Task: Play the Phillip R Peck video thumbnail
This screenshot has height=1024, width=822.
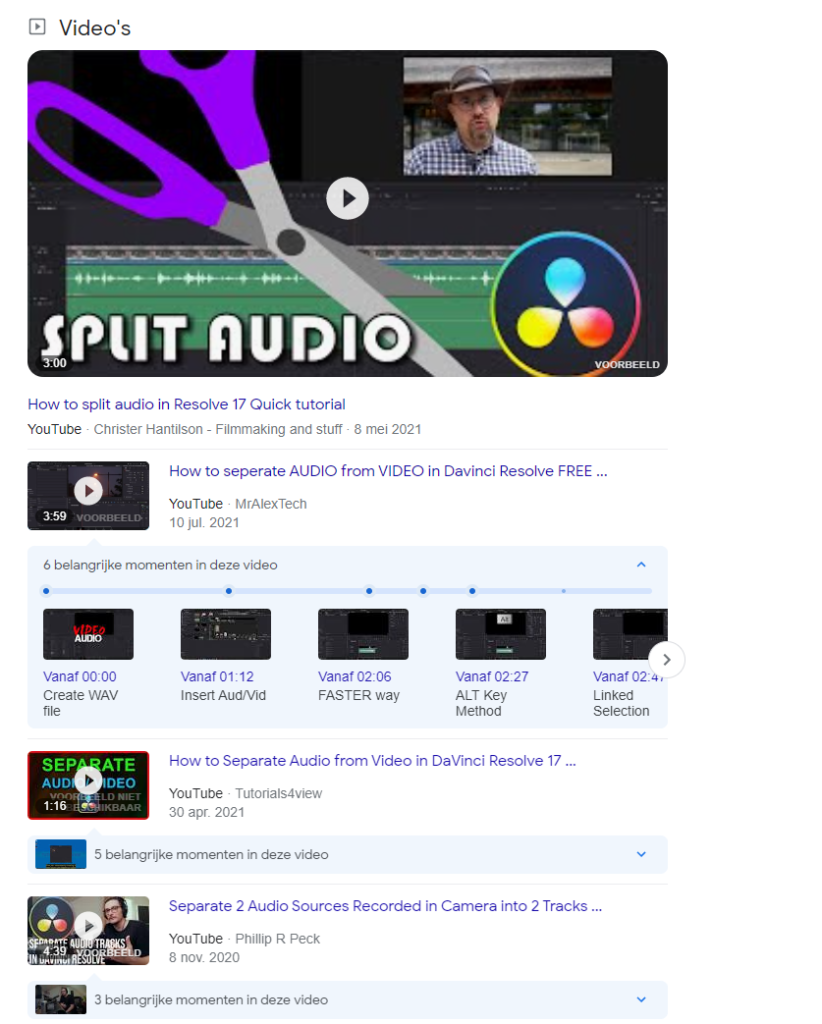Action: pyautogui.click(x=88, y=931)
